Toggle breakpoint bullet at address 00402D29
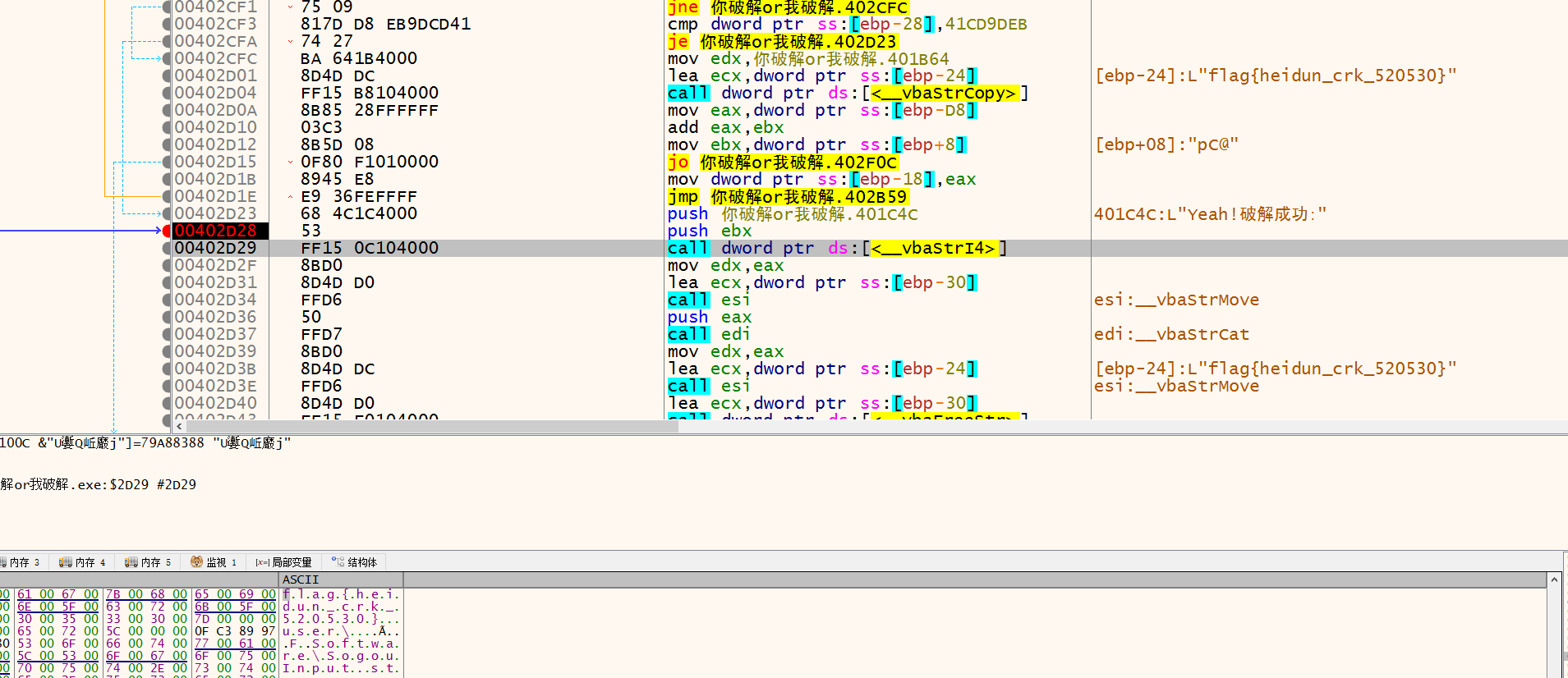Image resolution: width=1568 pixels, height=678 pixels. pos(168,248)
